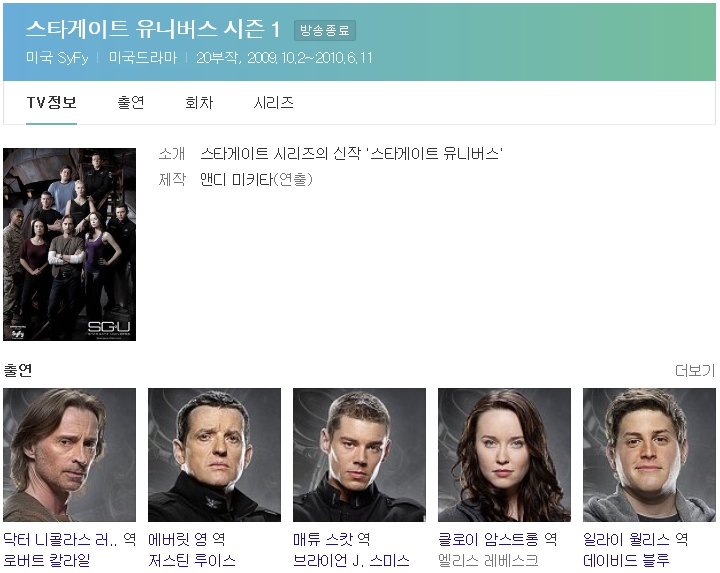Select the 시리즈 tab
The image size is (720, 573).
[x=273, y=103]
